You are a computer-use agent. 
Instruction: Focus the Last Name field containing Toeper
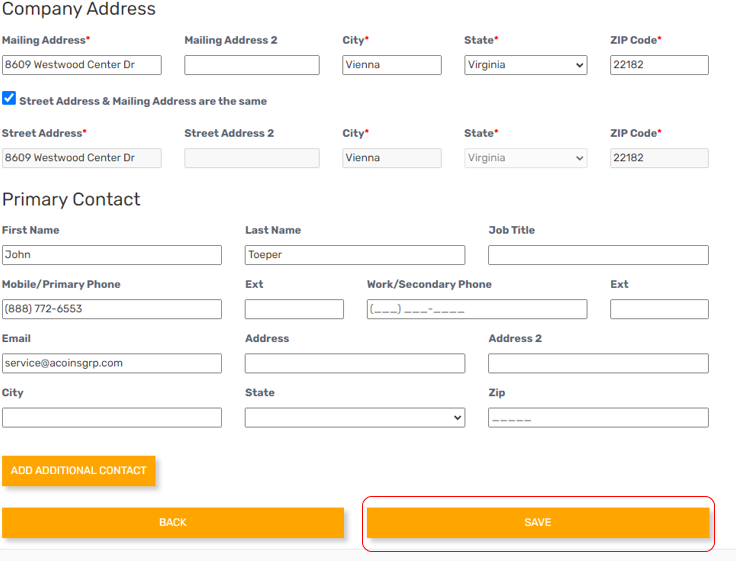(355, 255)
